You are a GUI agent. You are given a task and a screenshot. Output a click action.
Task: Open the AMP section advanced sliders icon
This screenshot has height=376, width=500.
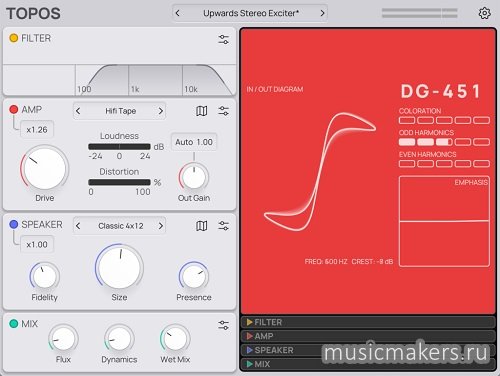click(223, 111)
